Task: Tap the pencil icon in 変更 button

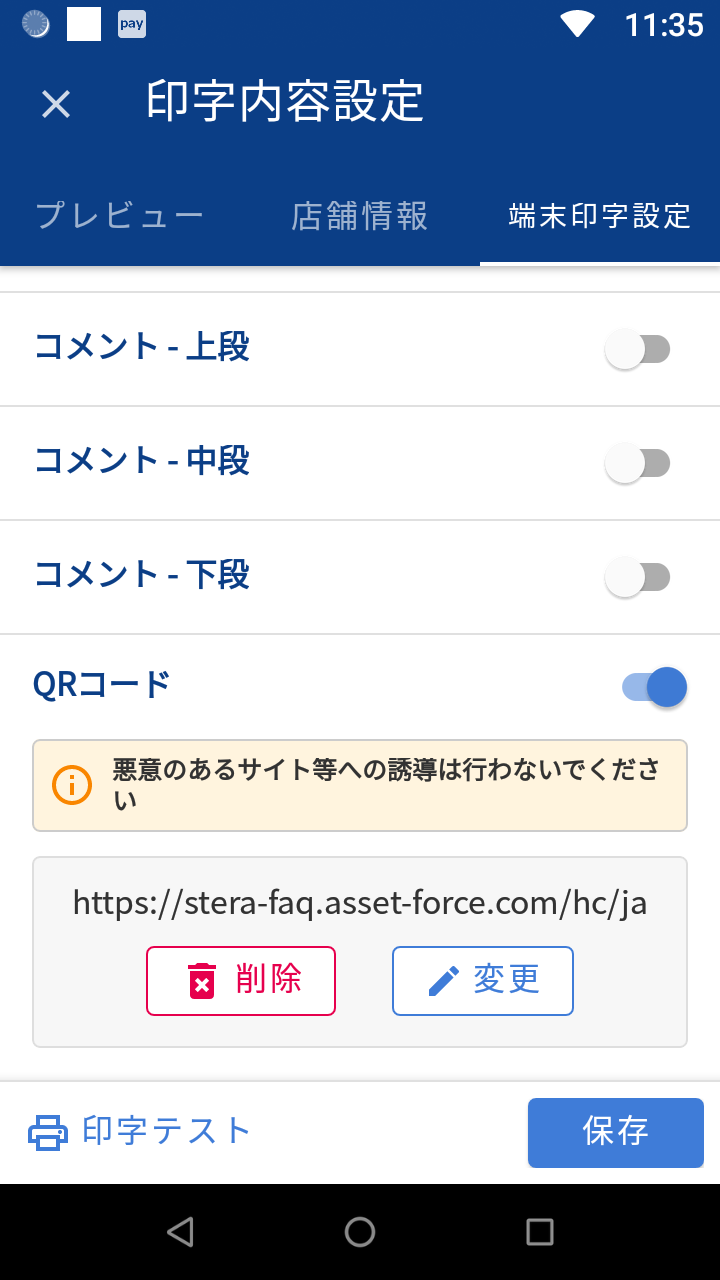Action: click(x=443, y=981)
